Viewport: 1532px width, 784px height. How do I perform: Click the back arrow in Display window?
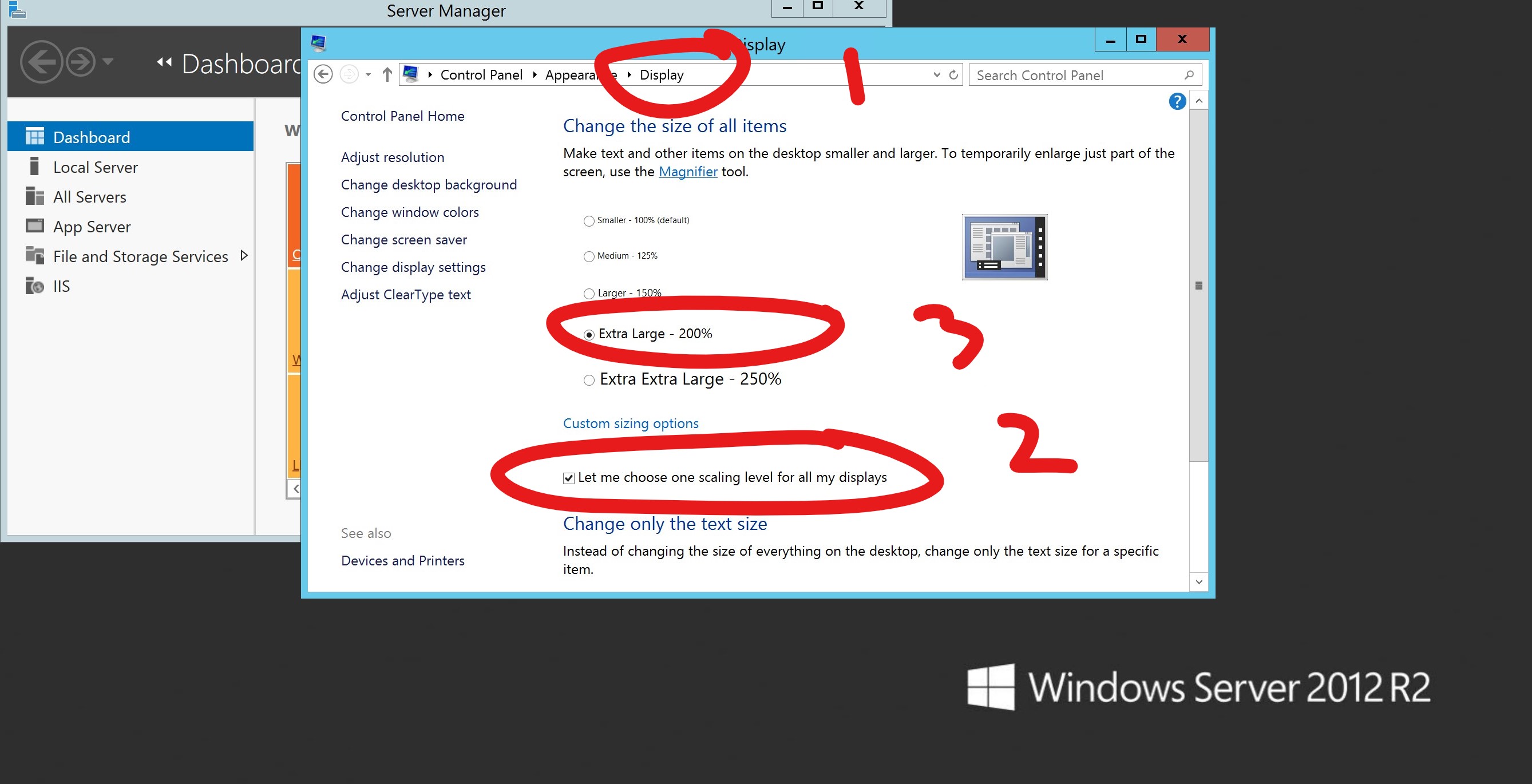[x=323, y=75]
